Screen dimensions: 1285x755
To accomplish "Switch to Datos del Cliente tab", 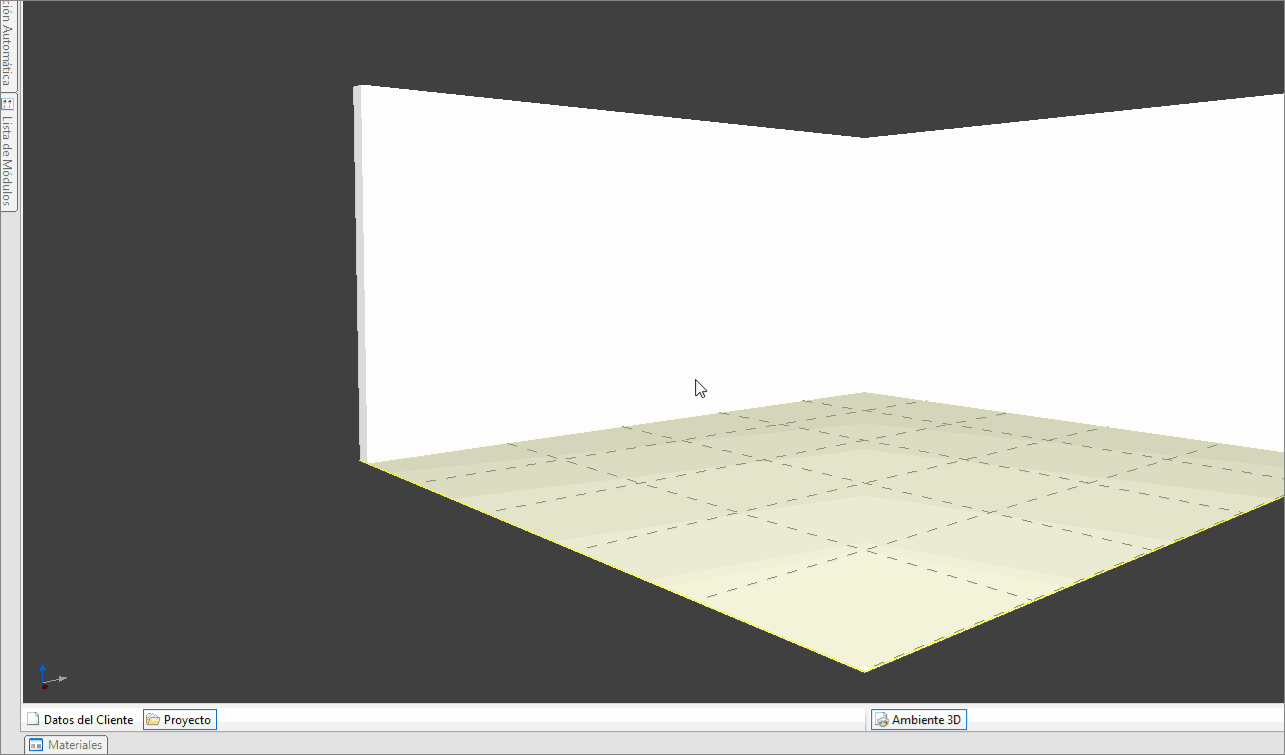I will point(80,719).
